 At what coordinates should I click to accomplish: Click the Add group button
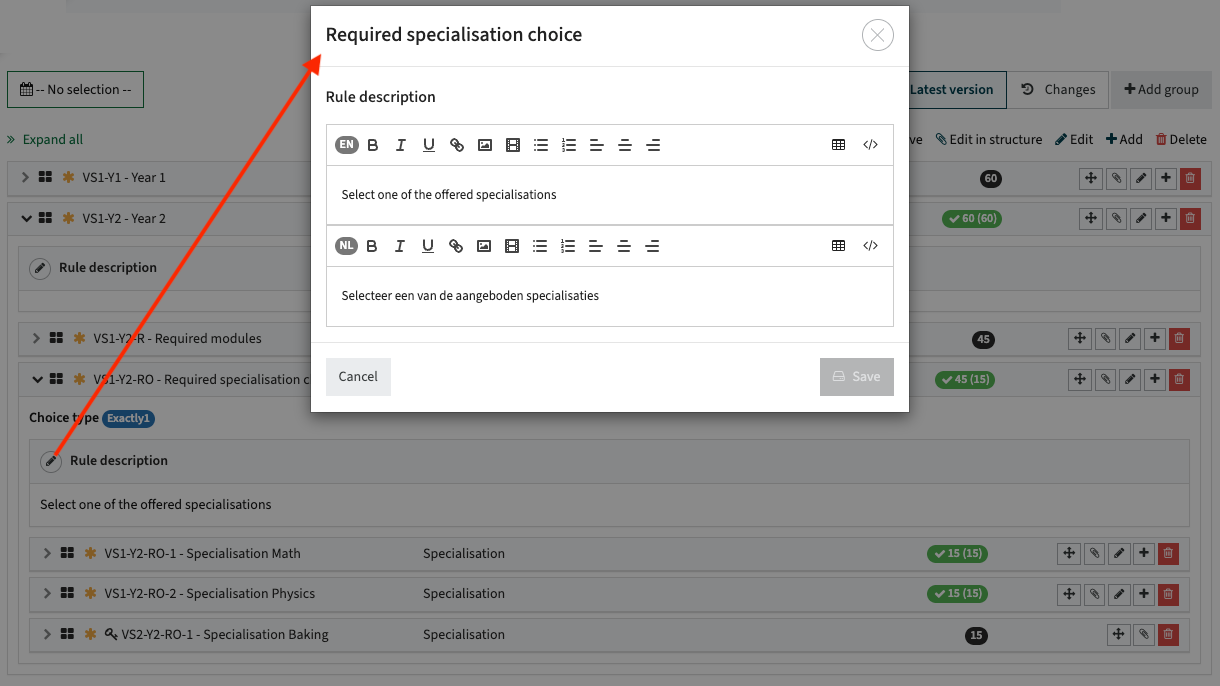1161,89
